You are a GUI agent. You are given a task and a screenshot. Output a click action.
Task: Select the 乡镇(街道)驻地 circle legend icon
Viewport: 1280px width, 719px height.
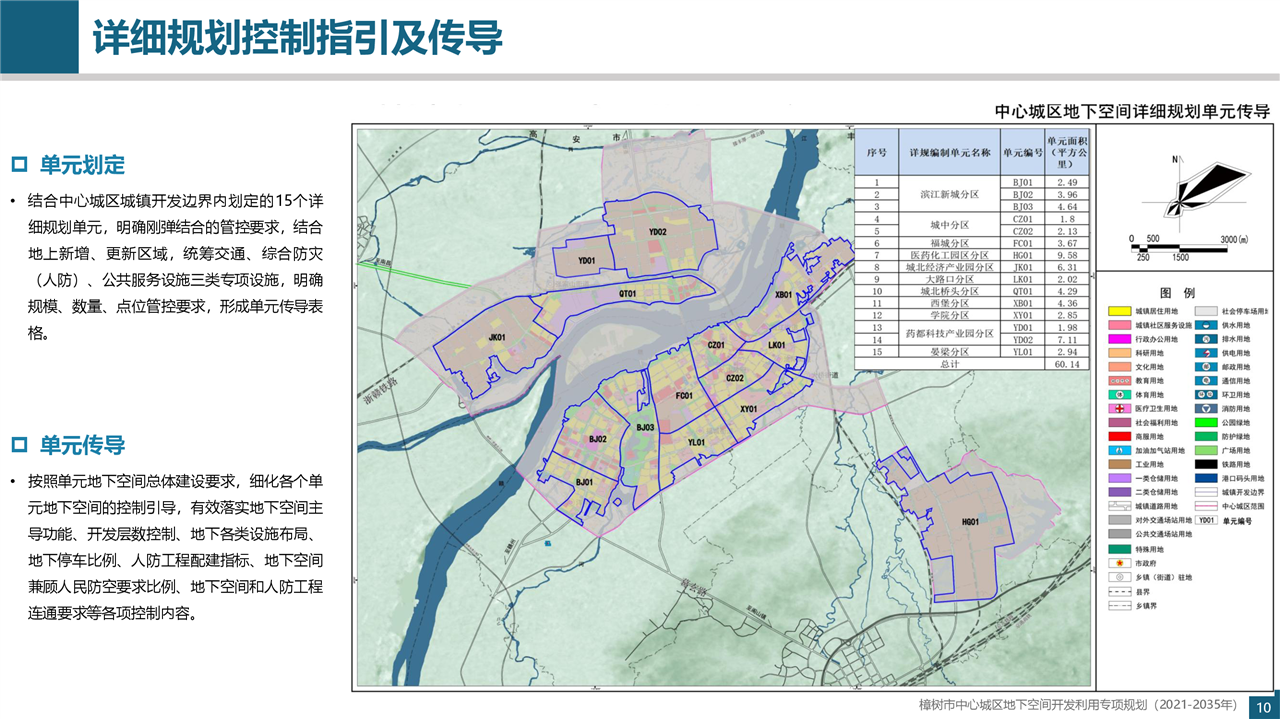[1118, 577]
